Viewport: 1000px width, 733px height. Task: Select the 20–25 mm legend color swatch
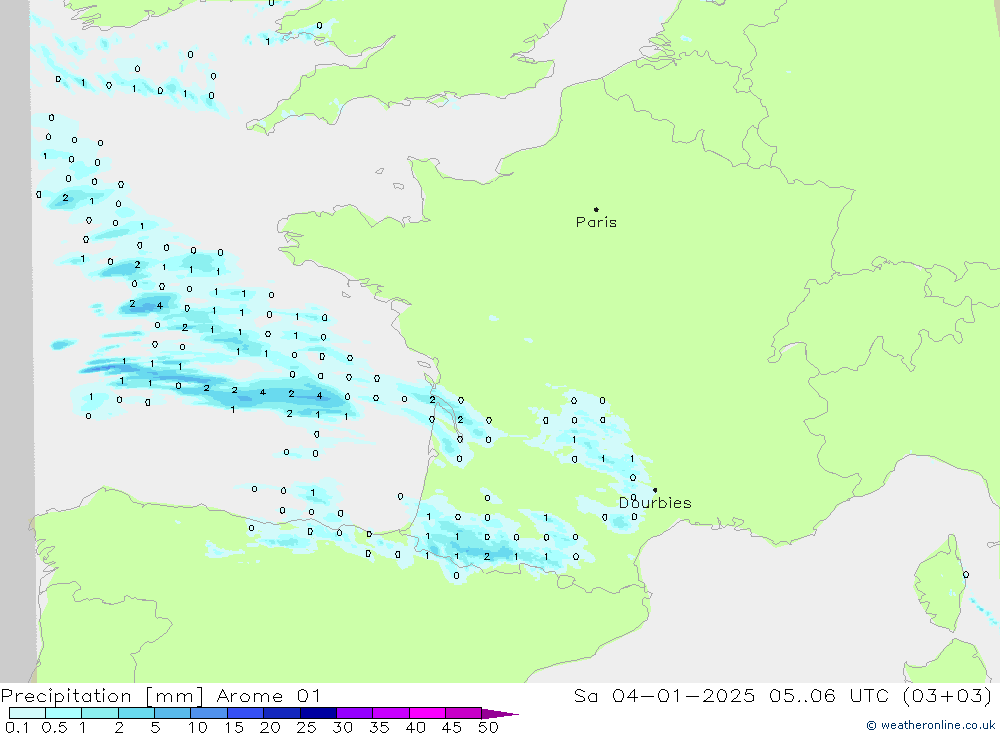[x=281, y=713]
